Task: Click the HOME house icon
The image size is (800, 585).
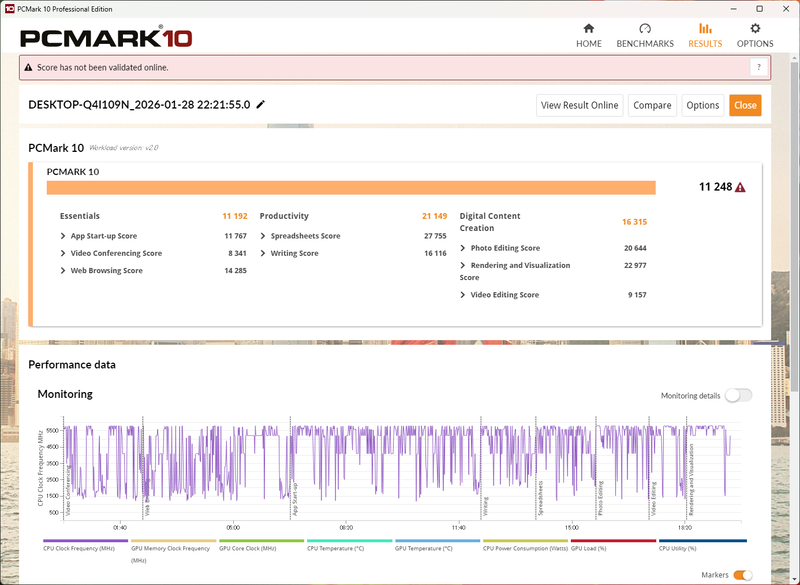Action: click(588, 31)
